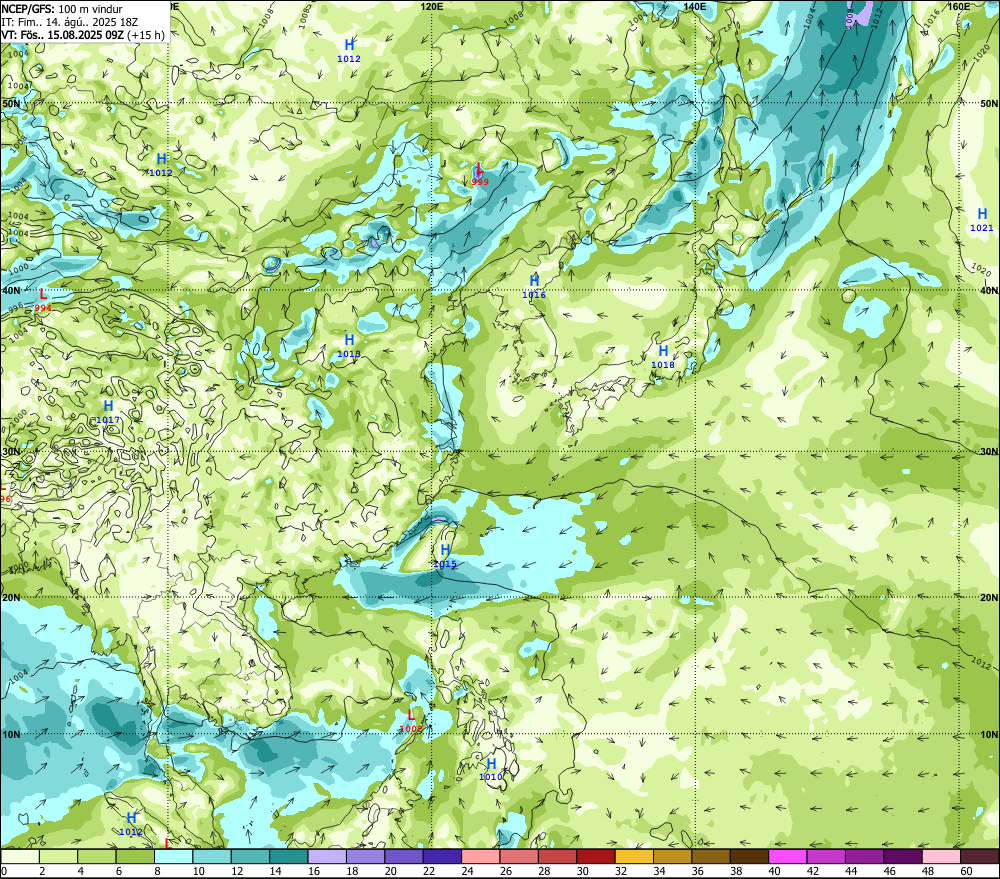Click the legend value "30"
Image resolution: width=1000 pixels, height=879 pixels.
[x=582, y=871]
